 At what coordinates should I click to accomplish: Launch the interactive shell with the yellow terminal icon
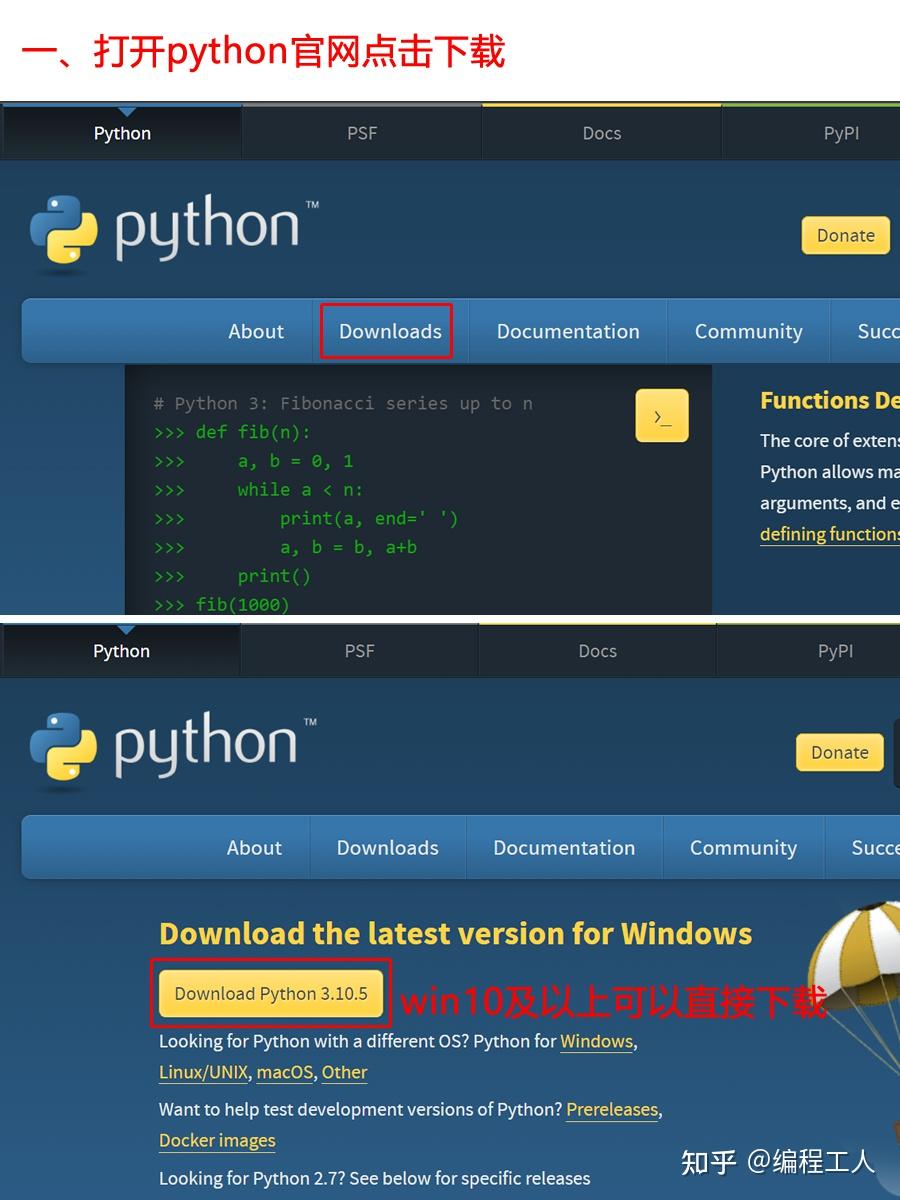(x=662, y=415)
